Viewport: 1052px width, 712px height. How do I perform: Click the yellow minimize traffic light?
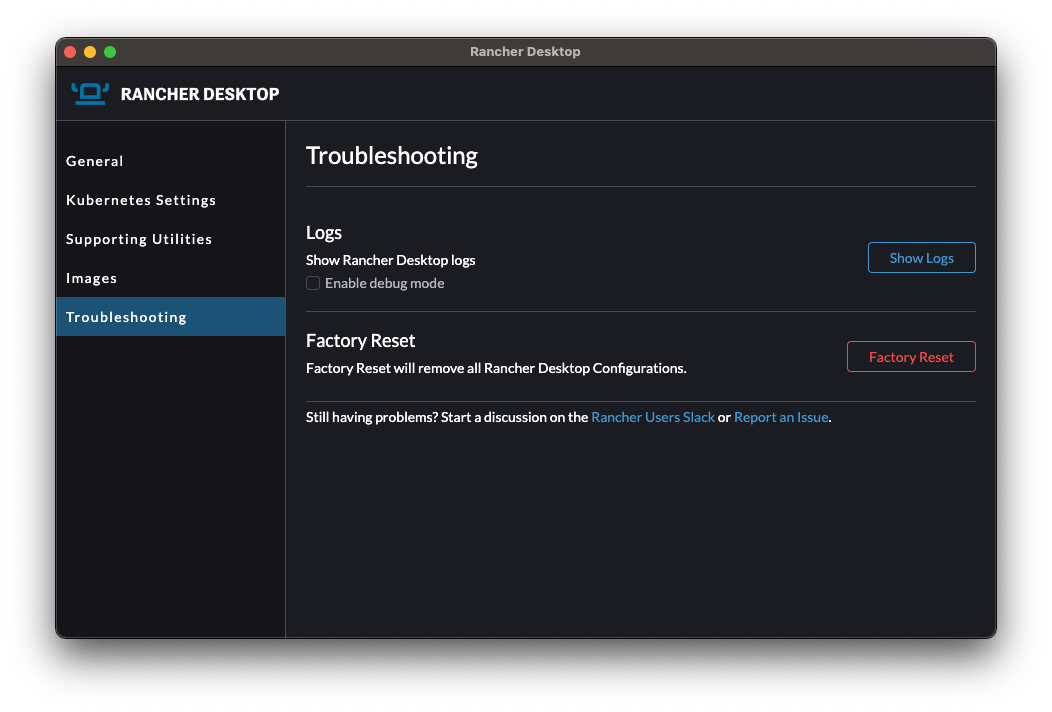point(90,51)
